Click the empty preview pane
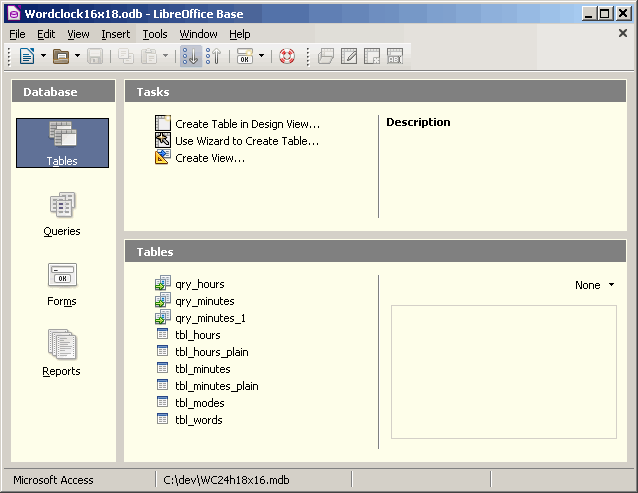The width and height of the screenshot is (638, 493). click(x=504, y=372)
